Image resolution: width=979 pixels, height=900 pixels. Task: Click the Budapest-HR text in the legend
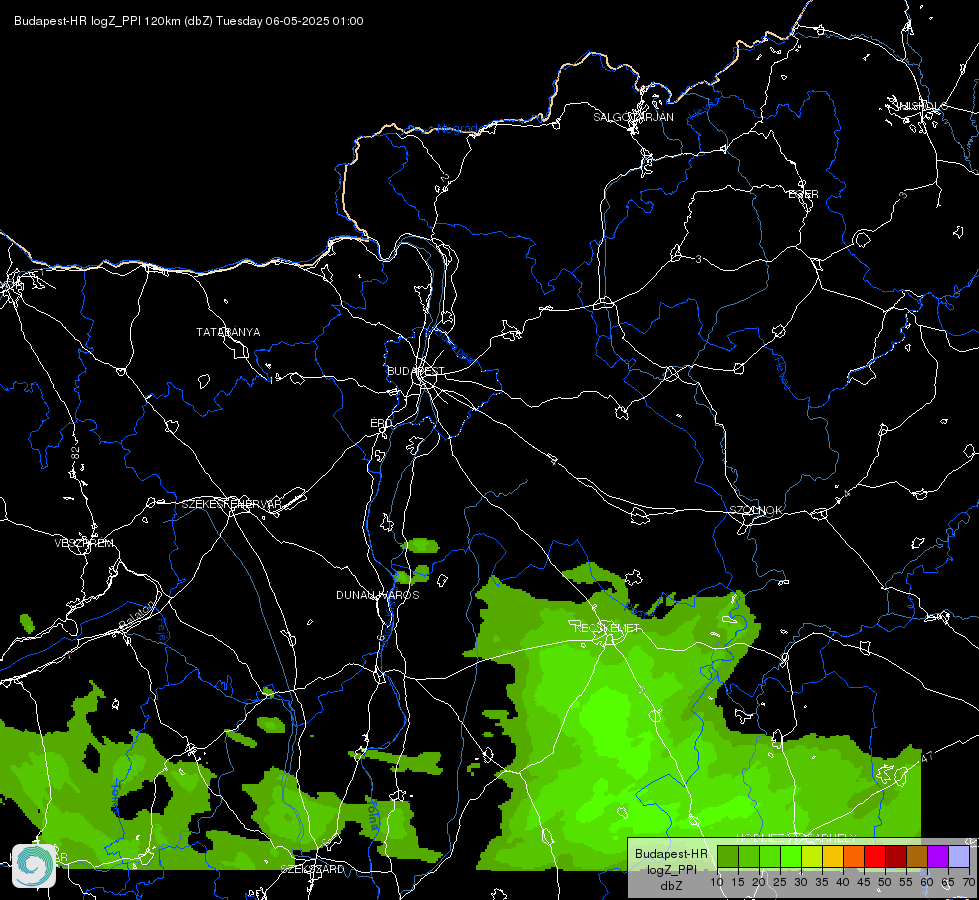point(671,854)
